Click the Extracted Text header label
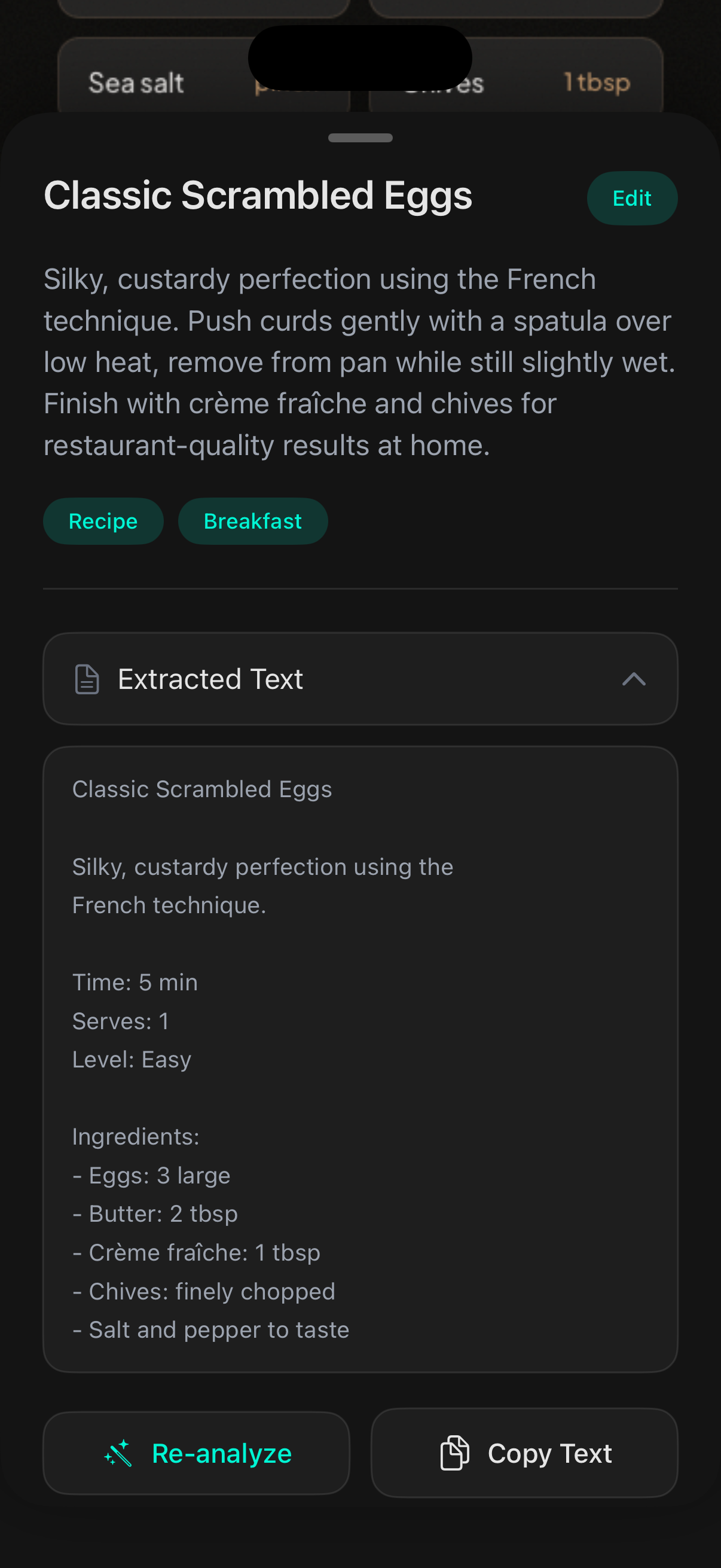The width and height of the screenshot is (721, 1568). pos(210,679)
